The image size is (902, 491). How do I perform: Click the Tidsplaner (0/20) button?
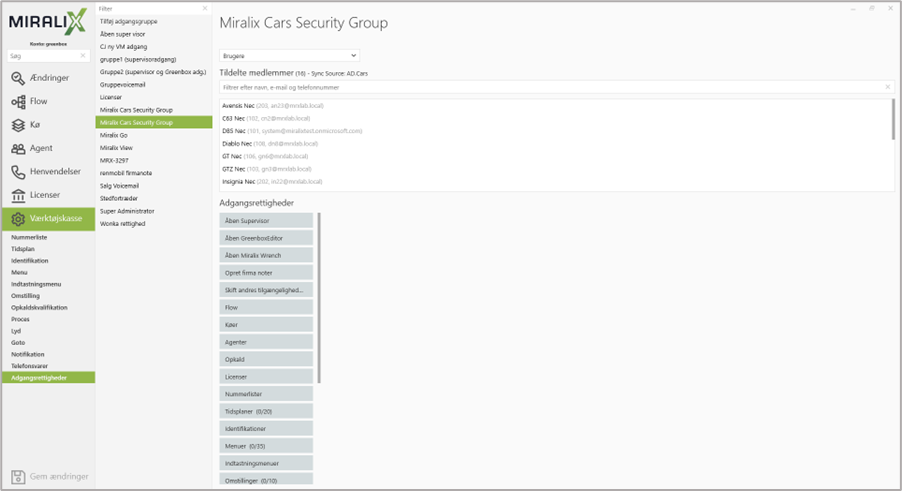266,412
